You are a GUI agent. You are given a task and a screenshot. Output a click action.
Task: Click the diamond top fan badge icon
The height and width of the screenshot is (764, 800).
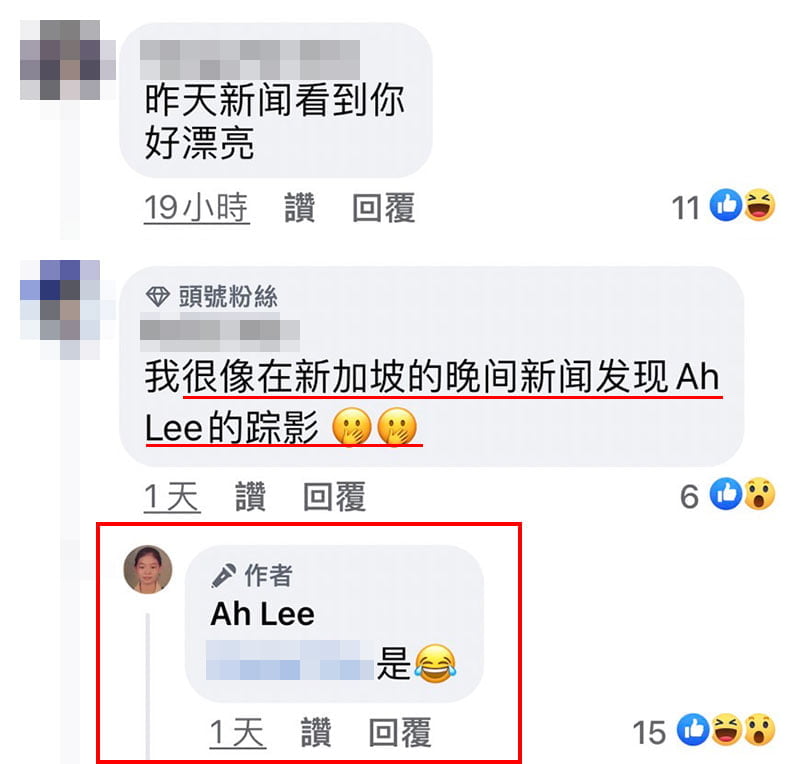click(158, 297)
